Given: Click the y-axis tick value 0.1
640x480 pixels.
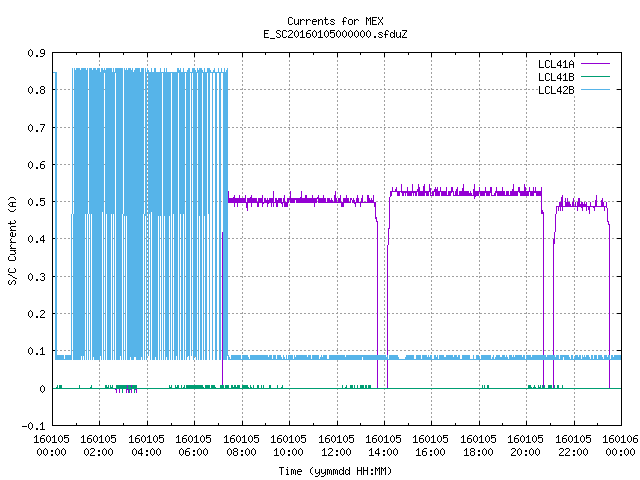Looking at the screenshot, I should point(36,351).
